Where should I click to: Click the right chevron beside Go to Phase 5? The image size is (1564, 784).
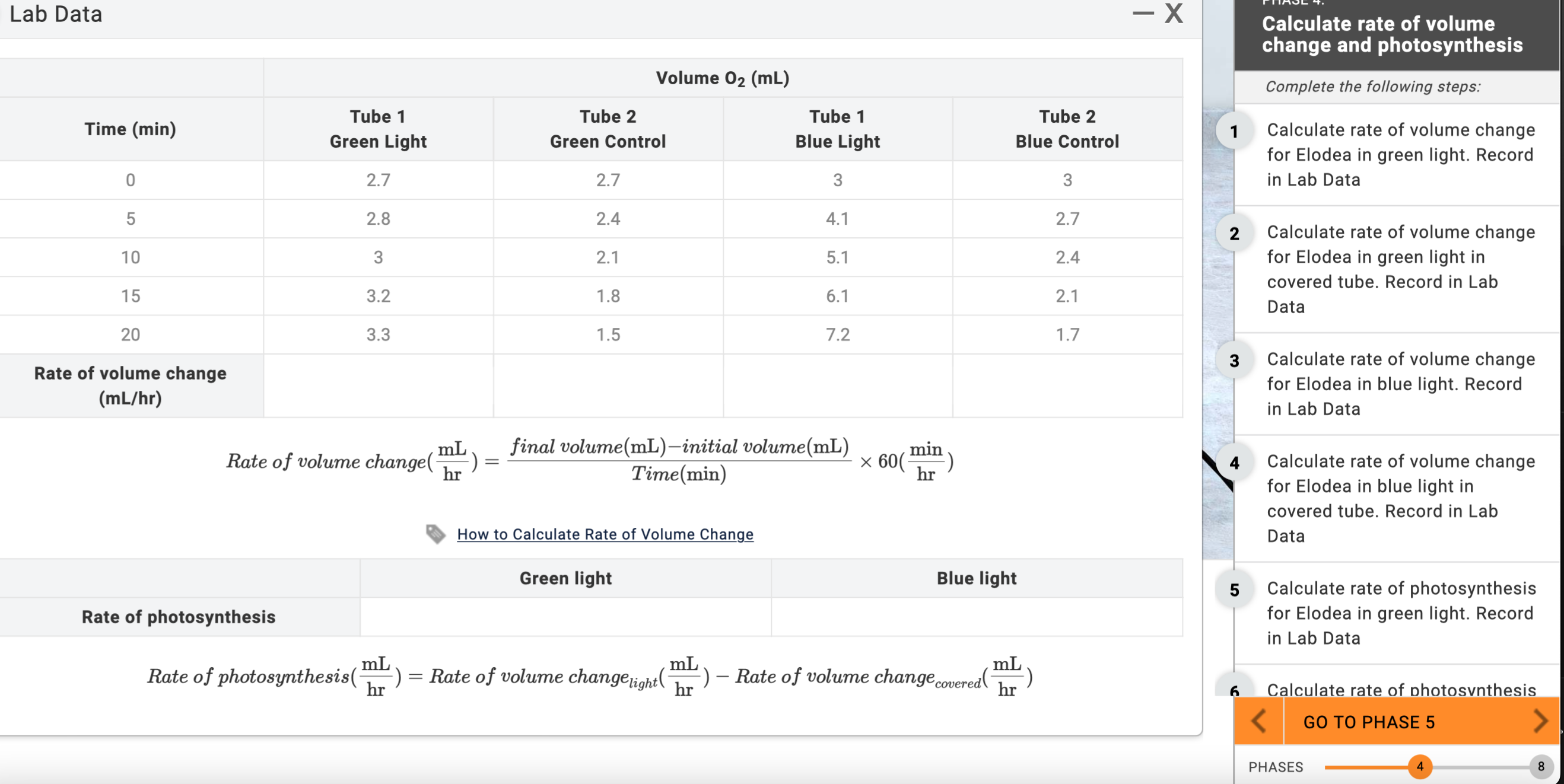point(1541,721)
